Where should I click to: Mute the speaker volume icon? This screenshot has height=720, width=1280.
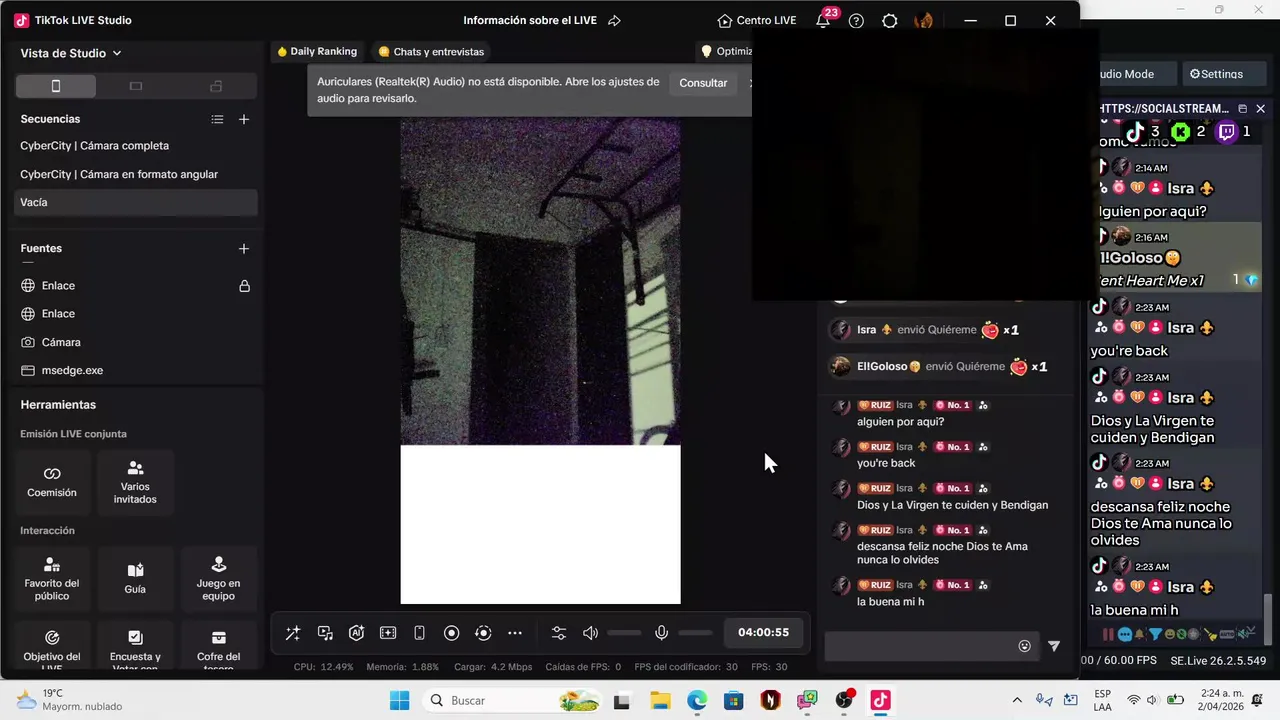(x=590, y=633)
